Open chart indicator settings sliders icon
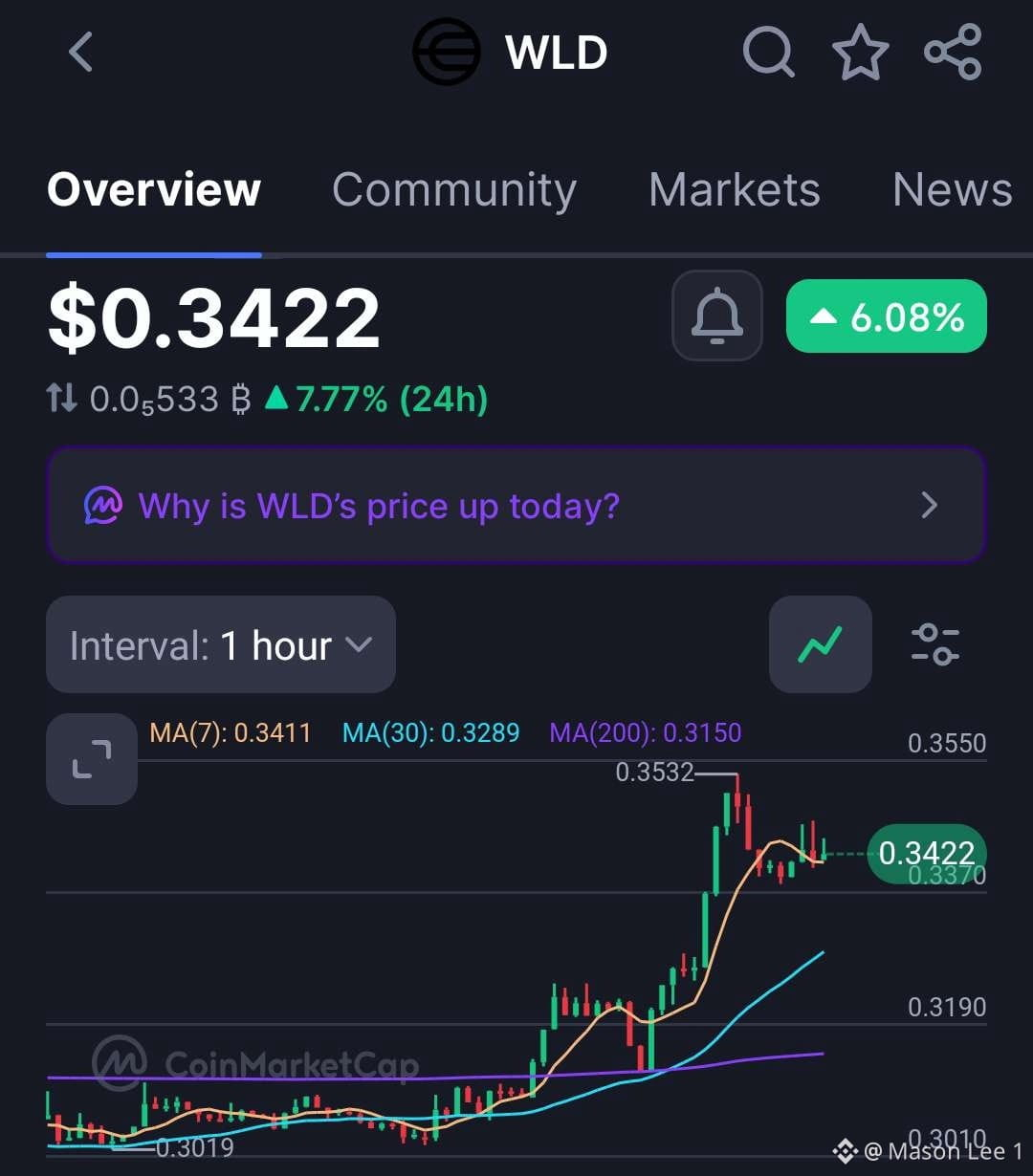The width and height of the screenshot is (1033, 1176). coord(935,644)
